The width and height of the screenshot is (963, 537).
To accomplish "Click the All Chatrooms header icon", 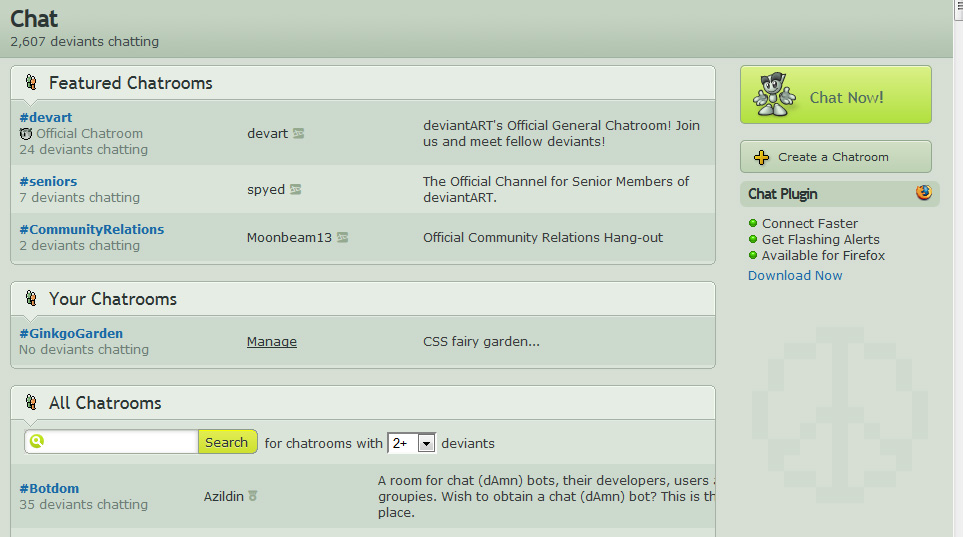I will (31, 402).
